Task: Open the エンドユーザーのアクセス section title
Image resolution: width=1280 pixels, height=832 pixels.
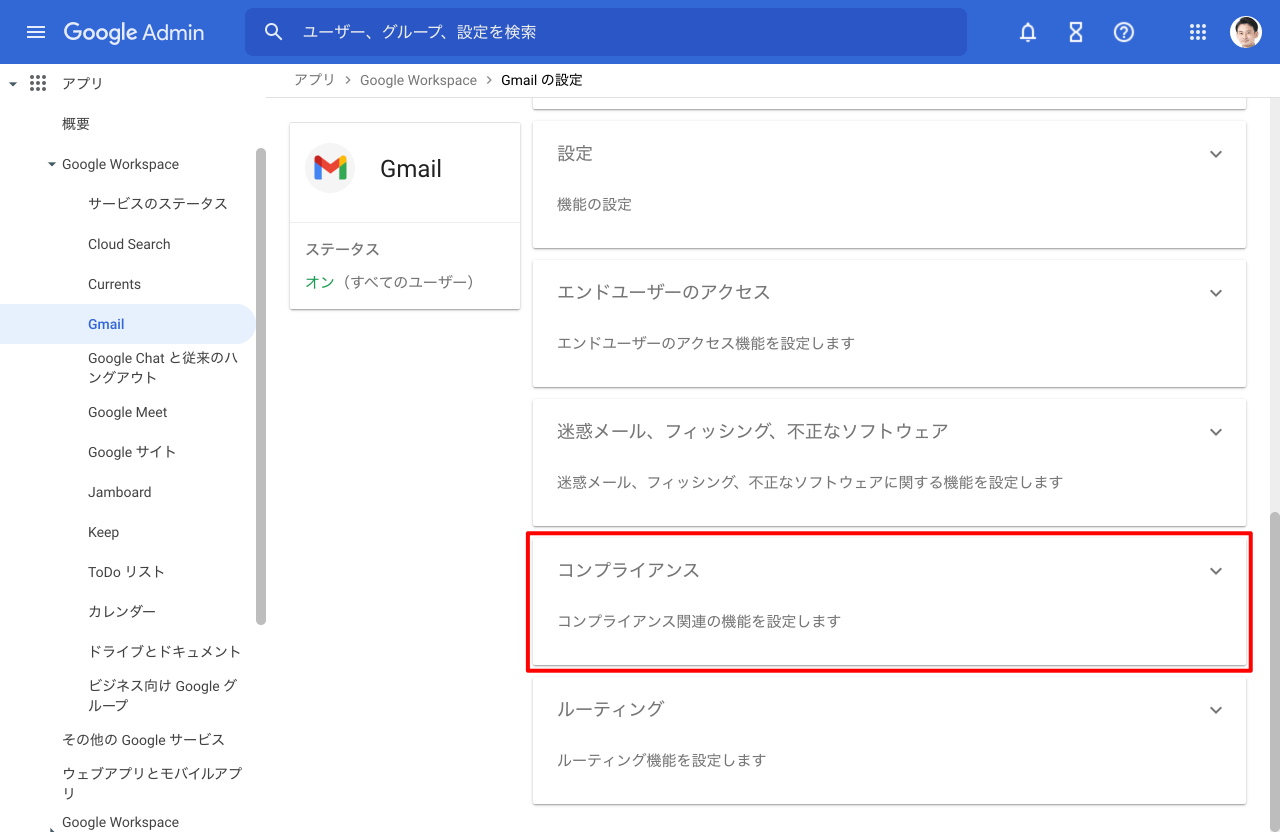Action: (x=664, y=292)
